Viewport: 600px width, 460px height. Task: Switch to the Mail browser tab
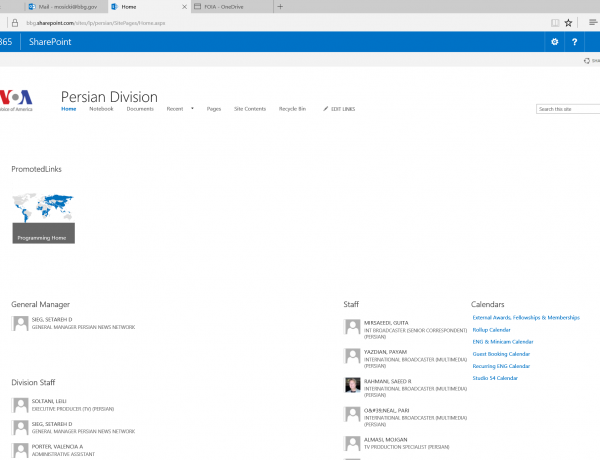(67, 7)
